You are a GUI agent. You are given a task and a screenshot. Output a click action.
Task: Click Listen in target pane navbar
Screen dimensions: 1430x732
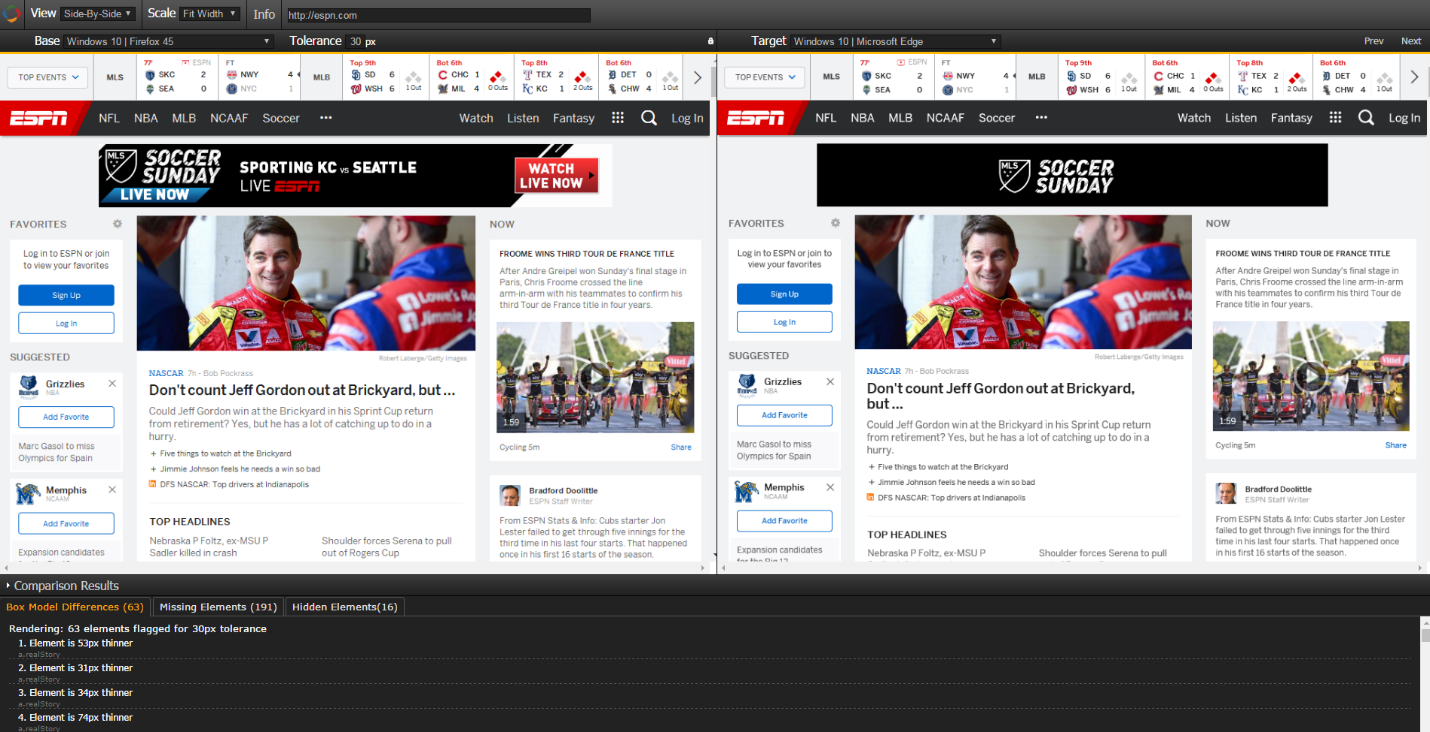coord(1240,118)
